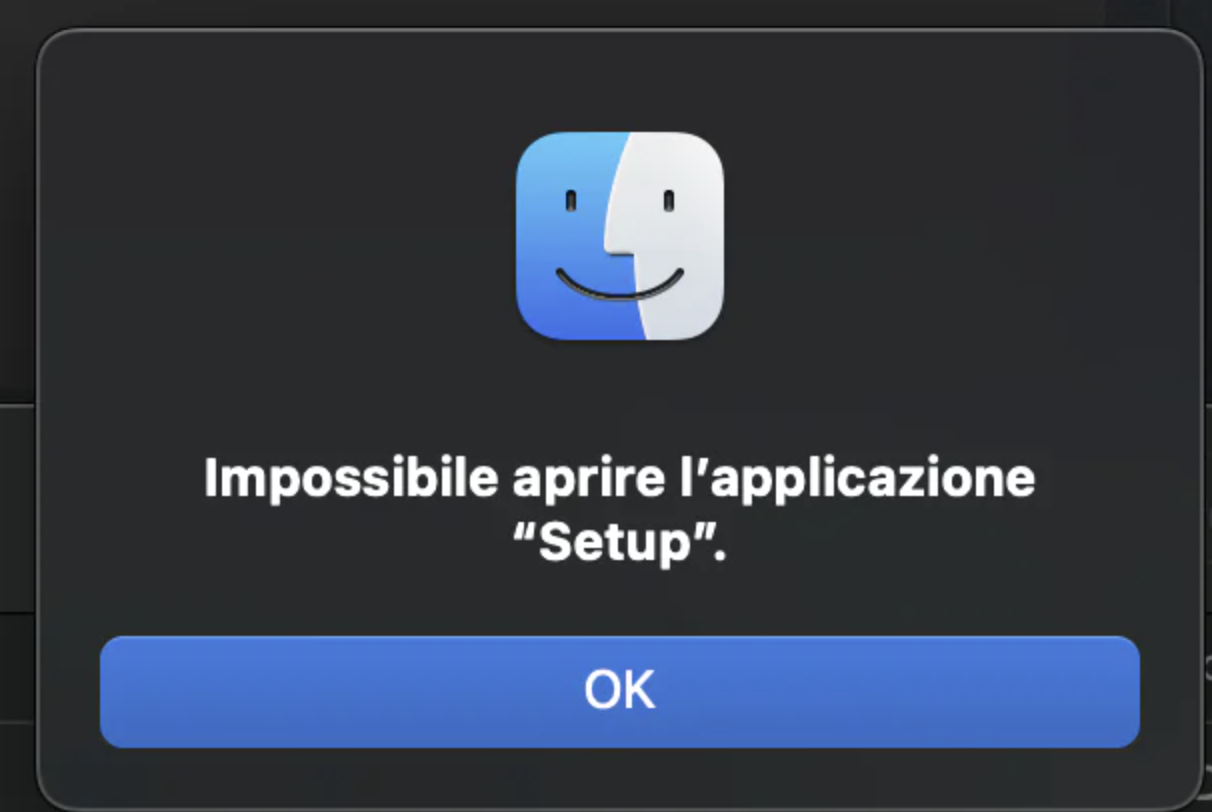Click the smile on the Finder icon
The image size is (1212, 812).
pyautogui.click(x=620, y=286)
